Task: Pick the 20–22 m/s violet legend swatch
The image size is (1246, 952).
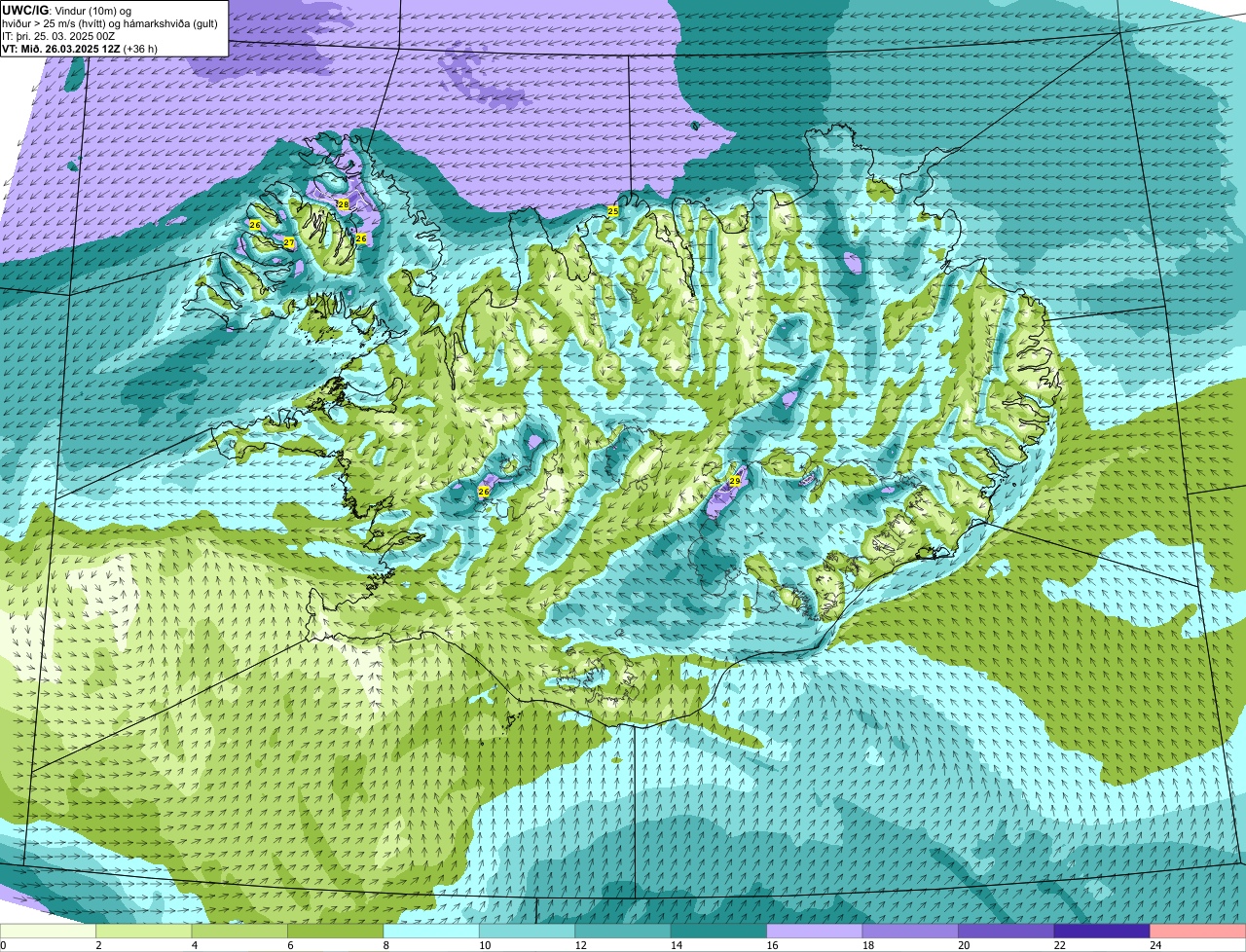Action: pyautogui.click(x=1007, y=931)
